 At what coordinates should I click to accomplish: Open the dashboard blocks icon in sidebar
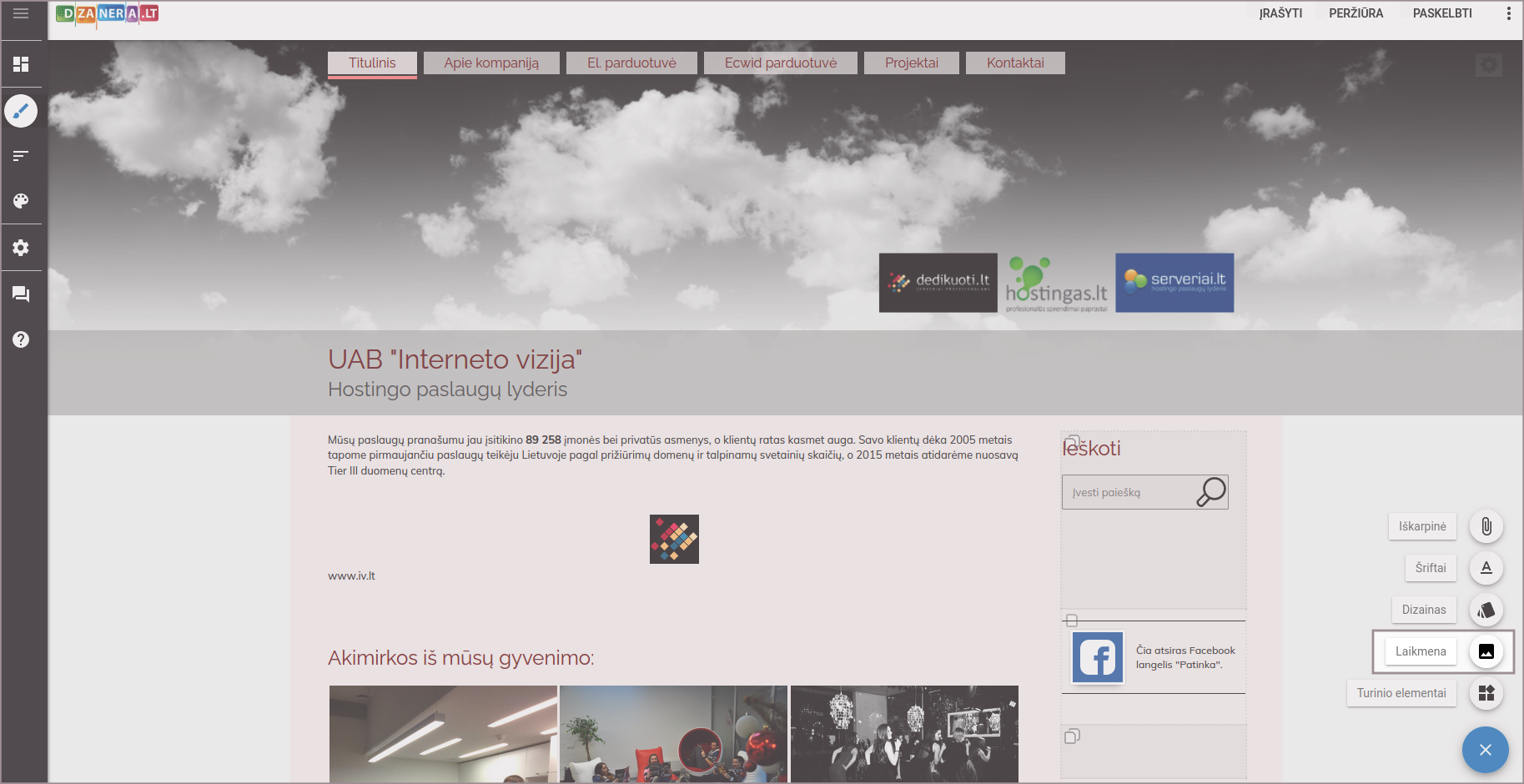tap(21, 64)
